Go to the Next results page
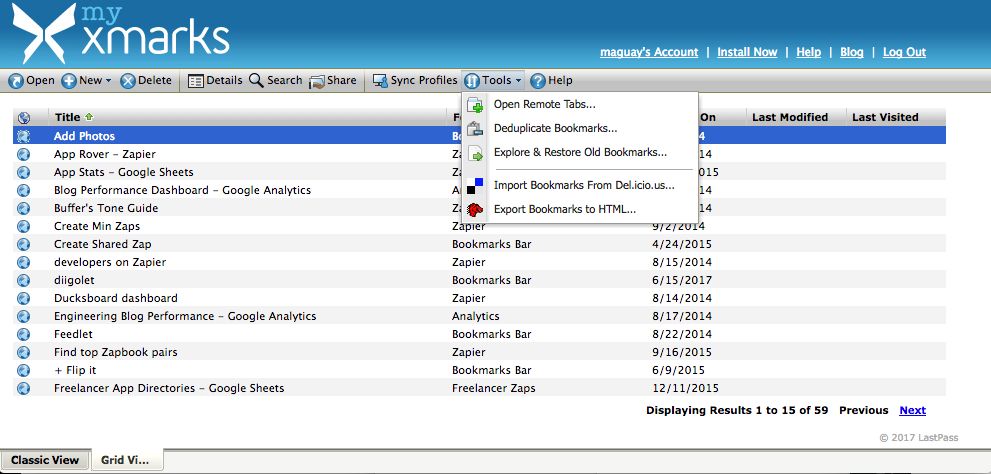The height and width of the screenshot is (474, 991). (913, 410)
